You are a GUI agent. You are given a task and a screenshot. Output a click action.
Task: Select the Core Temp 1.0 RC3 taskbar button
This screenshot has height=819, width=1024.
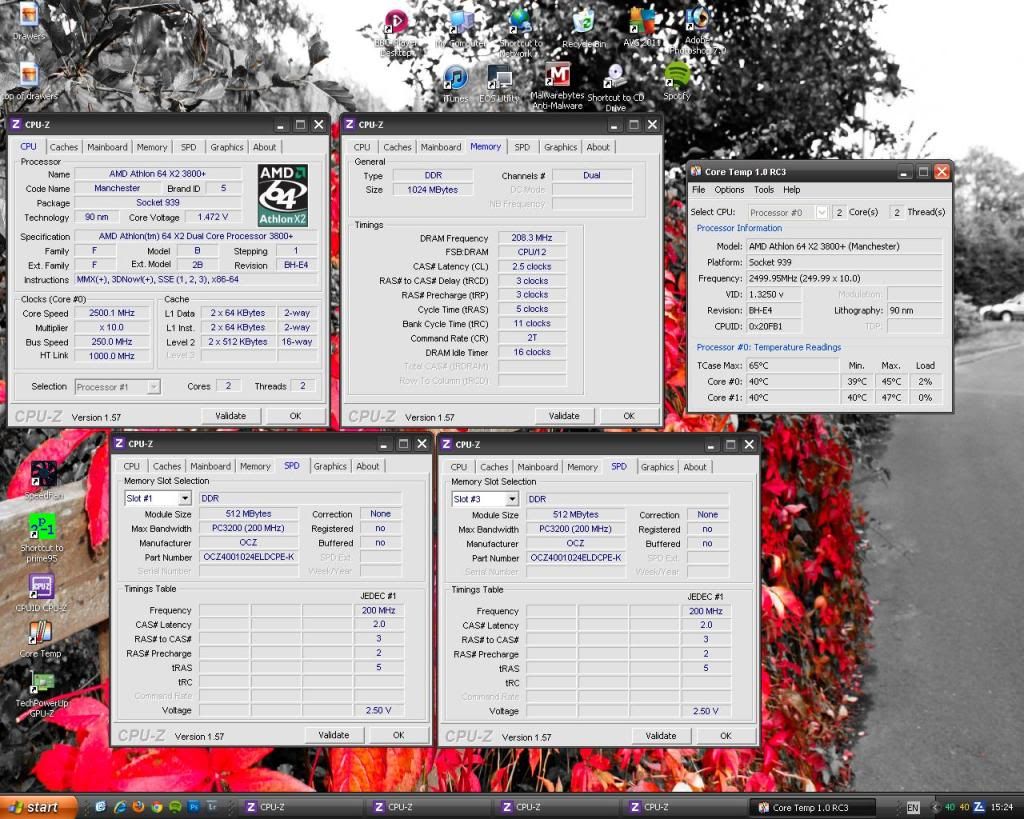click(x=813, y=807)
